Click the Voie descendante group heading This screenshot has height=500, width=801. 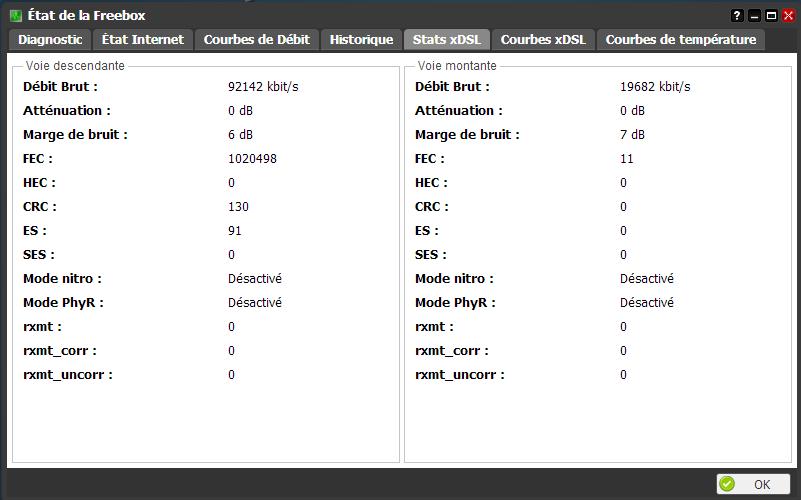75,66
